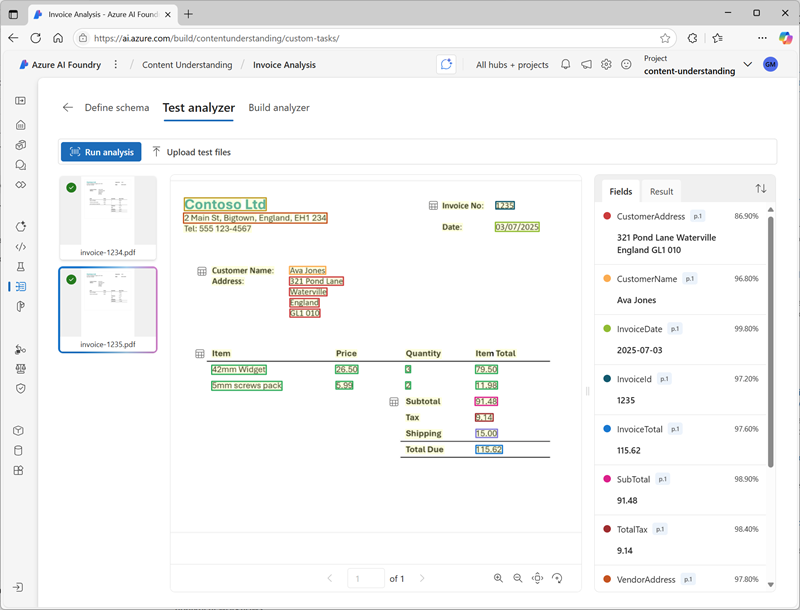Click the page number input field
The image size is (800, 610).
click(x=366, y=578)
